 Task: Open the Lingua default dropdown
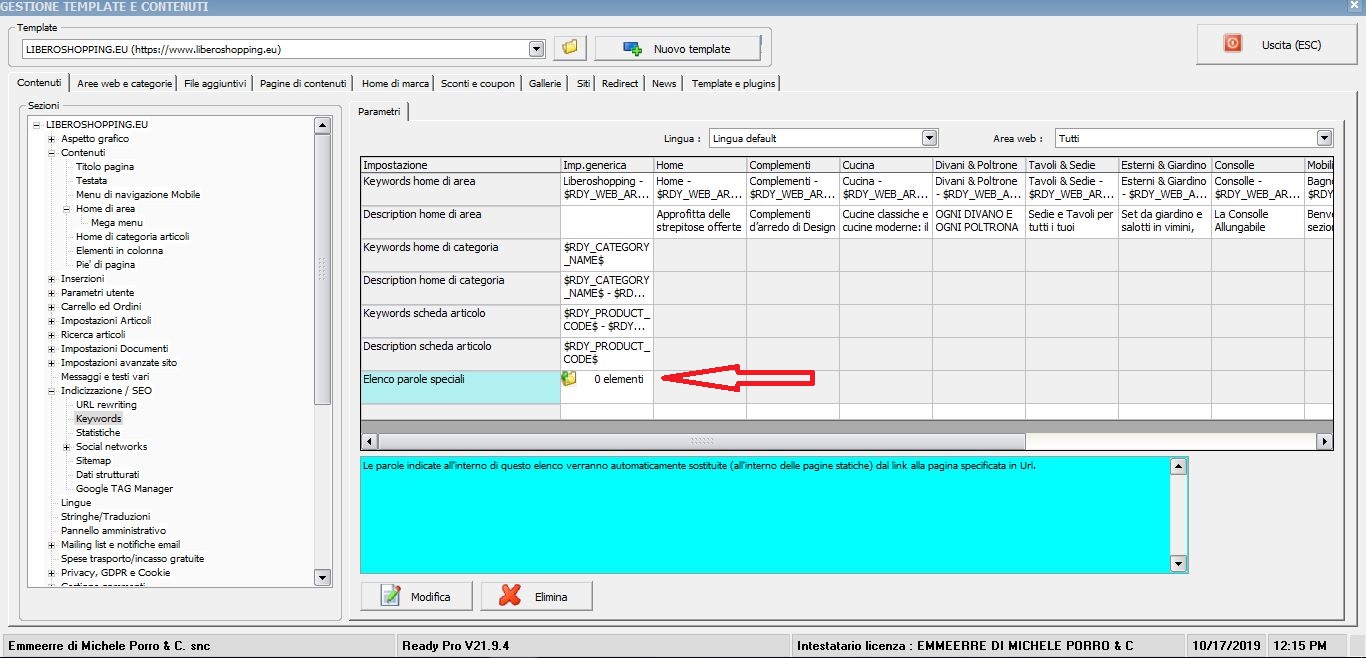click(x=929, y=138)
